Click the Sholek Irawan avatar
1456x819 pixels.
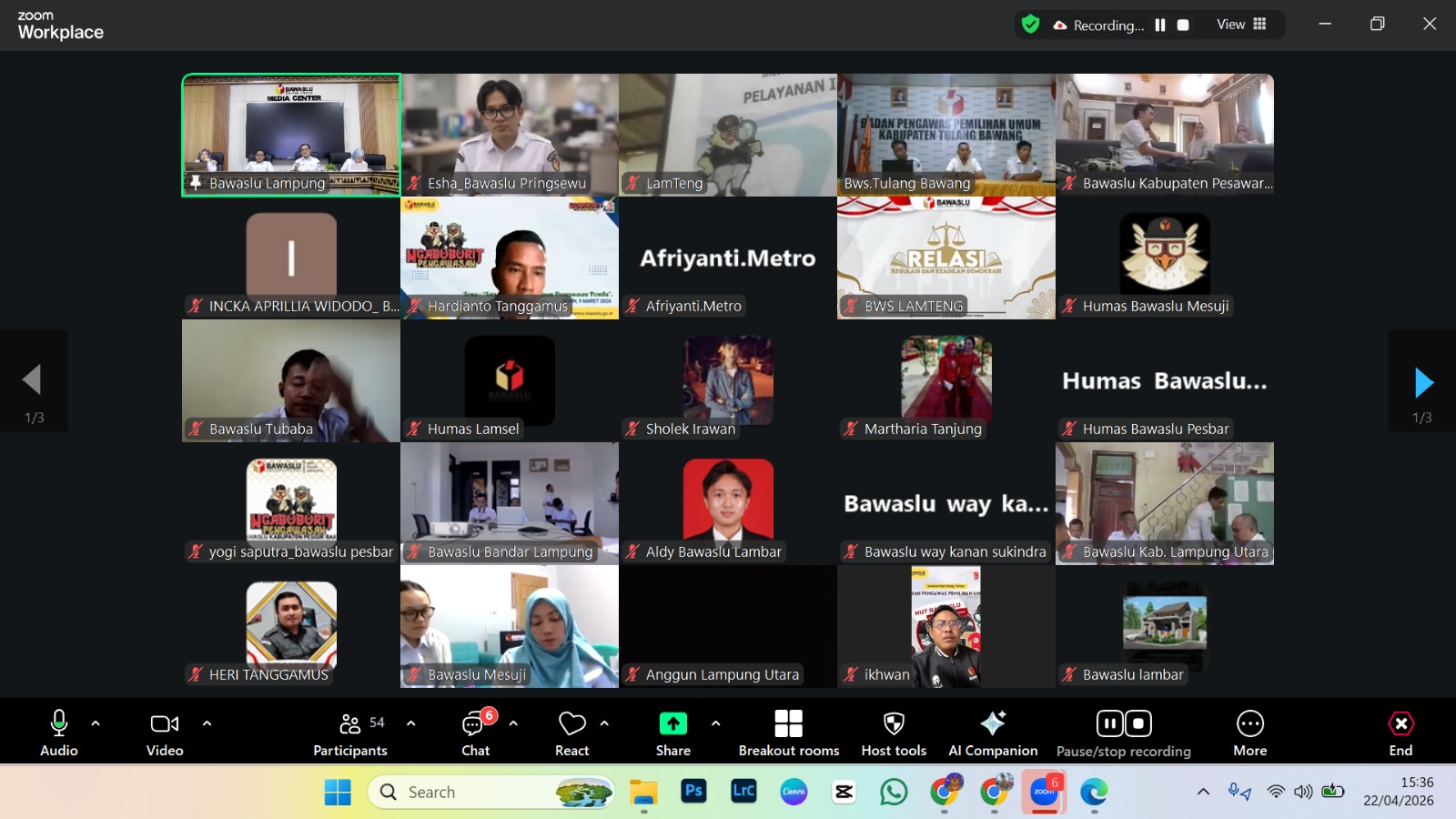click(728, 379)
